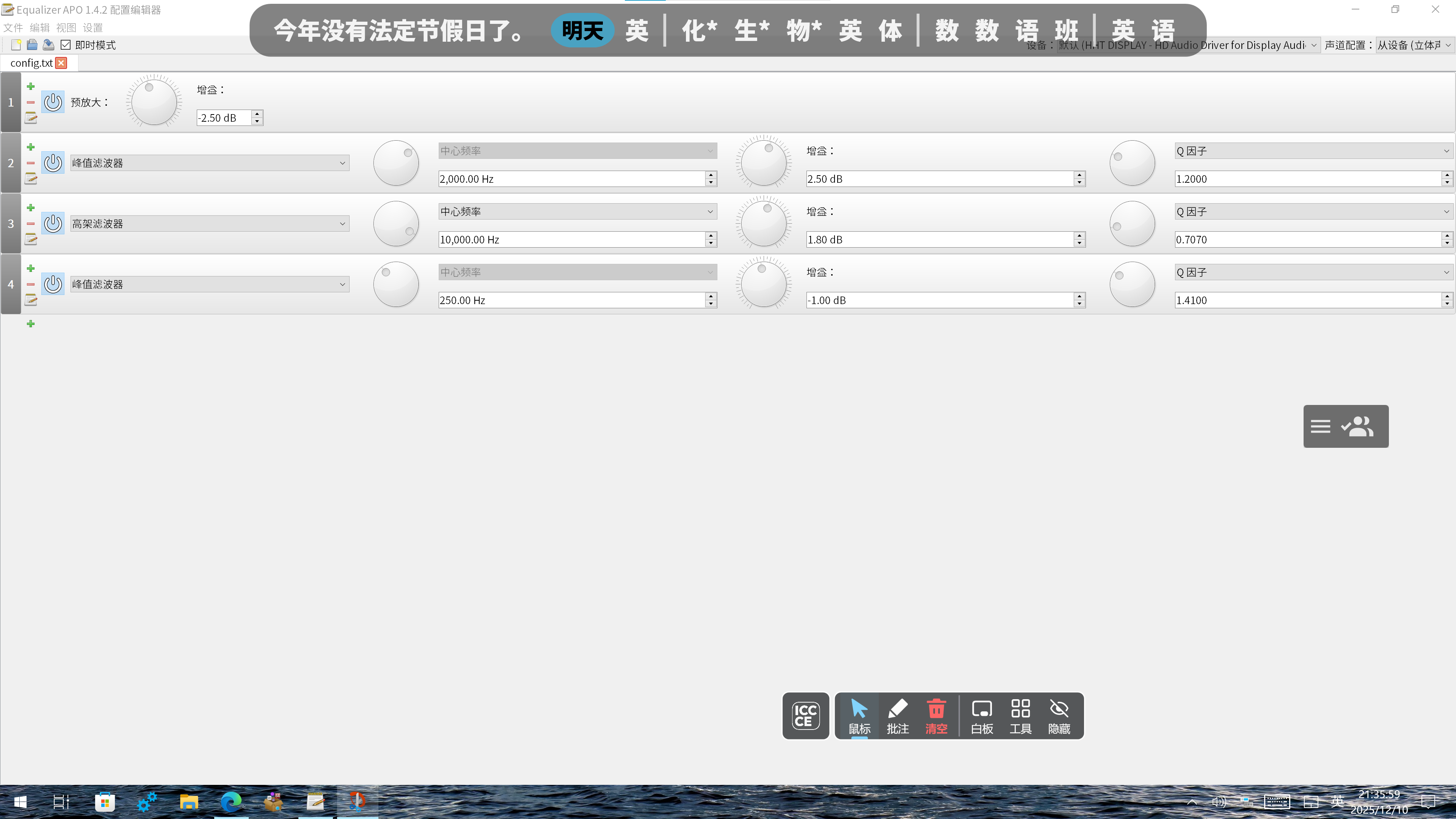The width and height of the screenshot is (1456, 819).
Task: Click the green plus icon below row 4
Action: click(x=30, y=324)
